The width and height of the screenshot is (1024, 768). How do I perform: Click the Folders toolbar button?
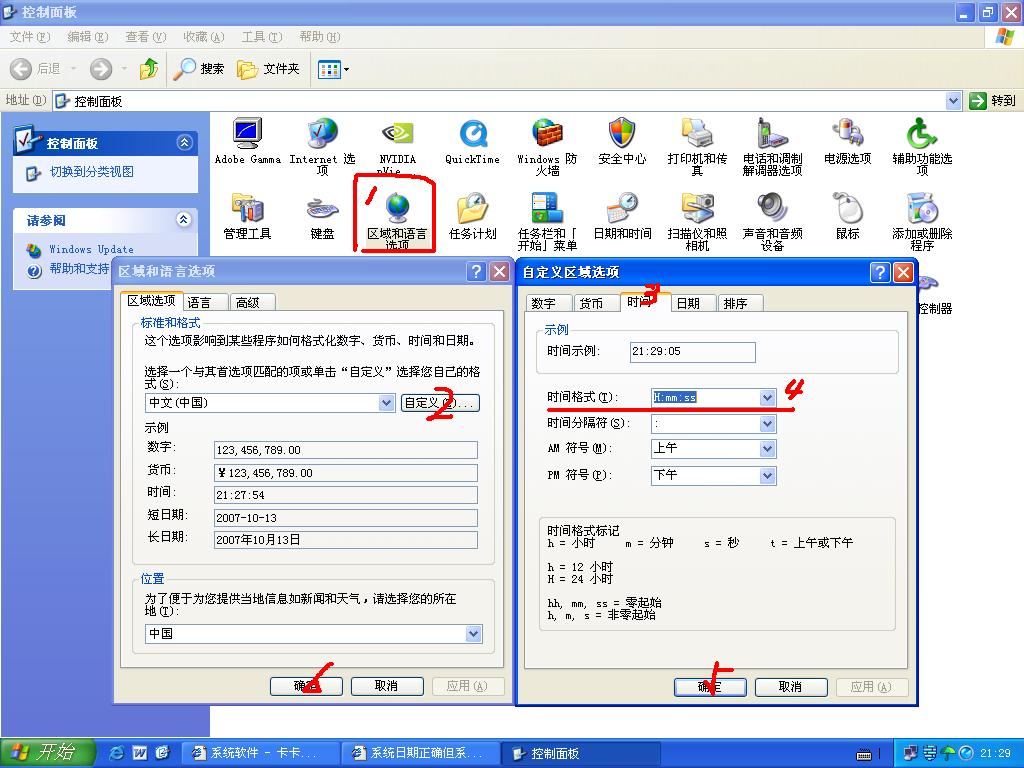tap(268, 68)
